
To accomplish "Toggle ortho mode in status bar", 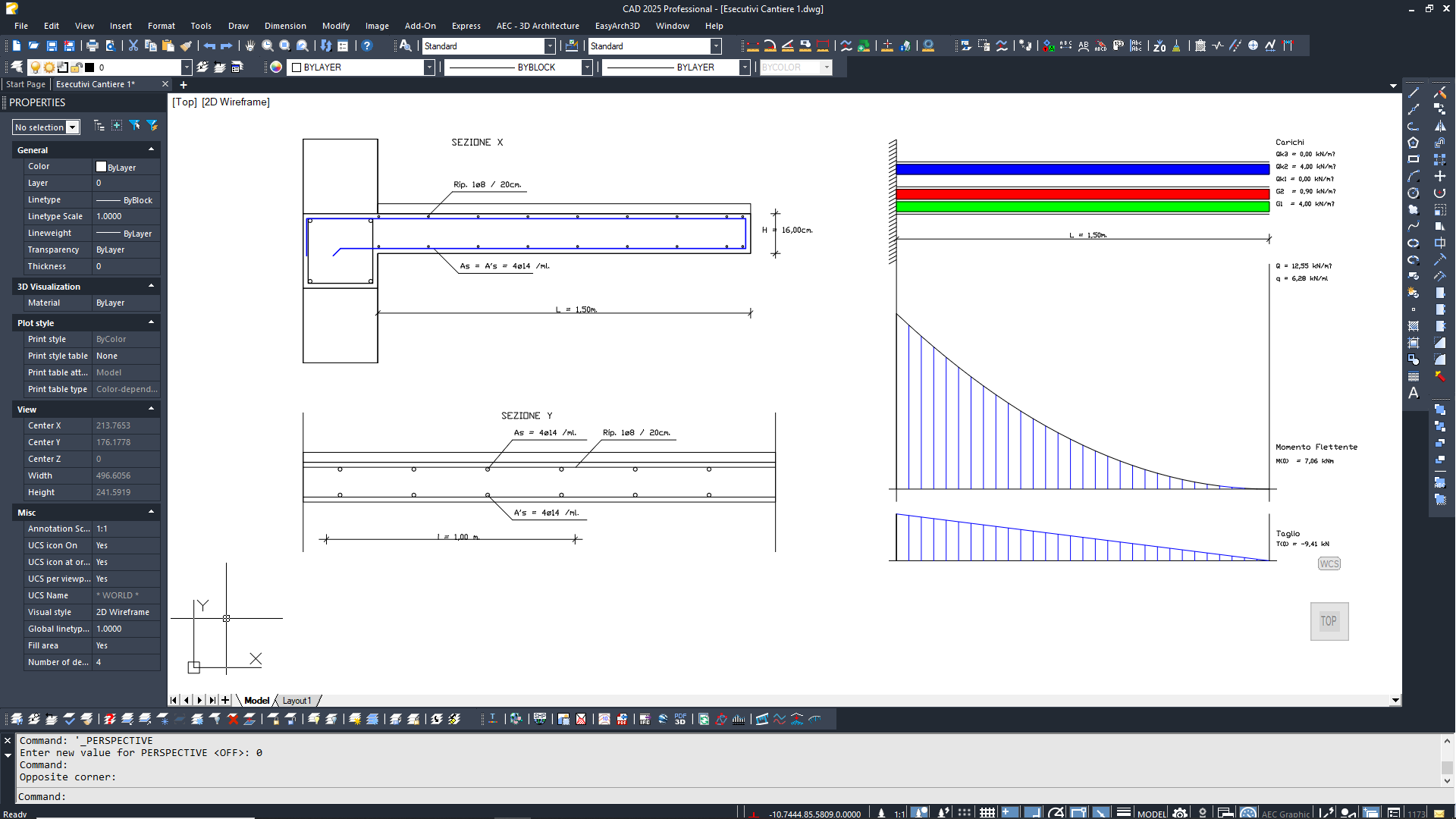I will (1033, 812).
